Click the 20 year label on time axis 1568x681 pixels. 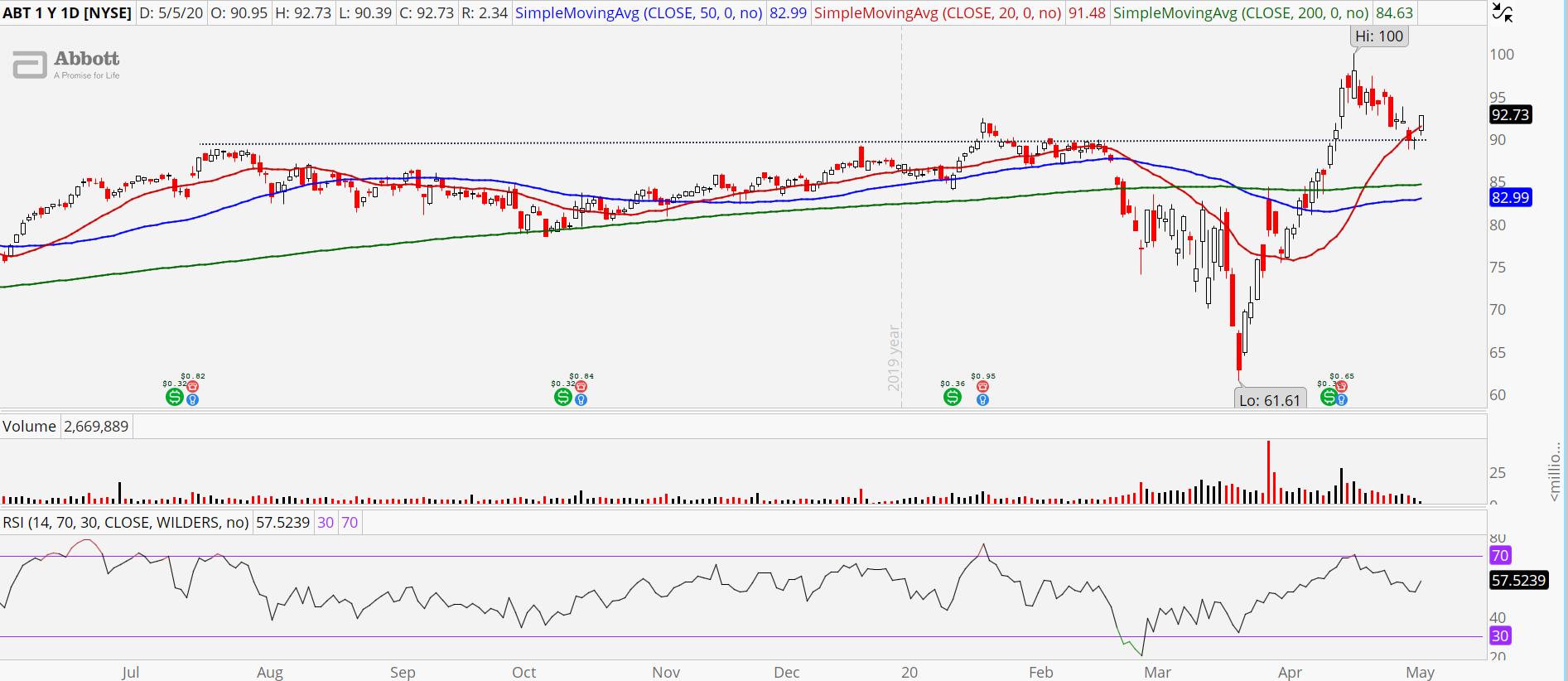pos(909,672)
